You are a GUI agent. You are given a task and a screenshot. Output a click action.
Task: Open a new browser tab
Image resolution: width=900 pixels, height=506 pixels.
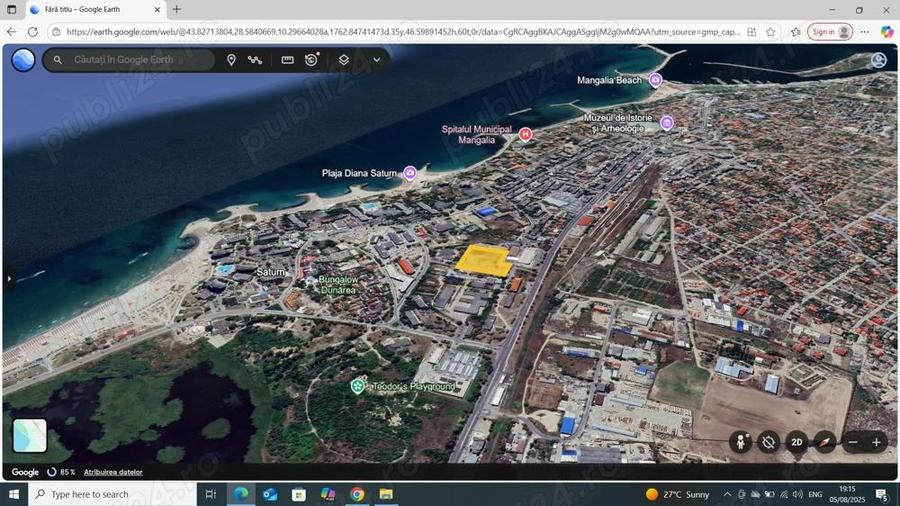pyautogui.click(x=177, y=9)
